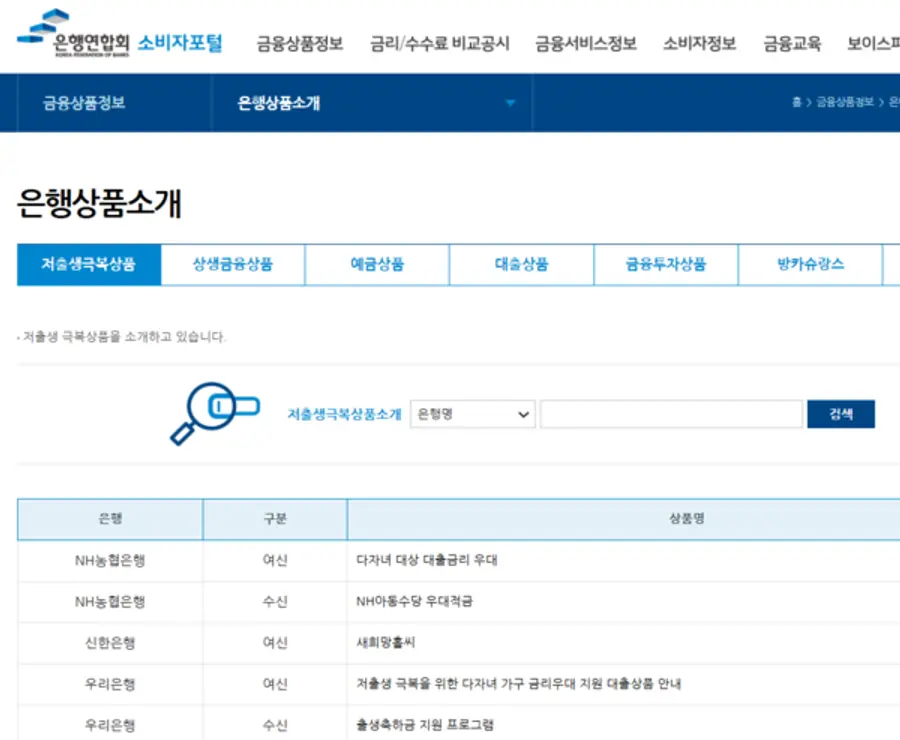Screen dimensions: 900x740
Task: Switch to the 대출상품 tab
Action: click(x=521, y=265)
